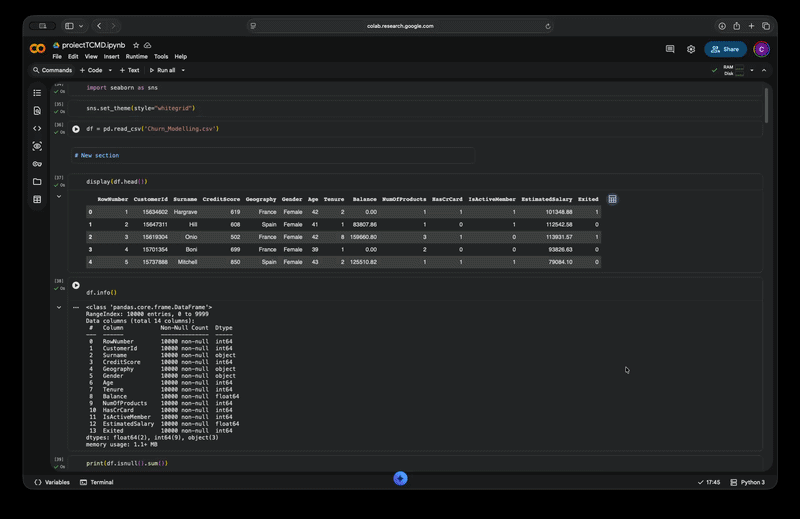Show the browser tab overview
This screenshot has width=800, height=519.
click(766, 26)
